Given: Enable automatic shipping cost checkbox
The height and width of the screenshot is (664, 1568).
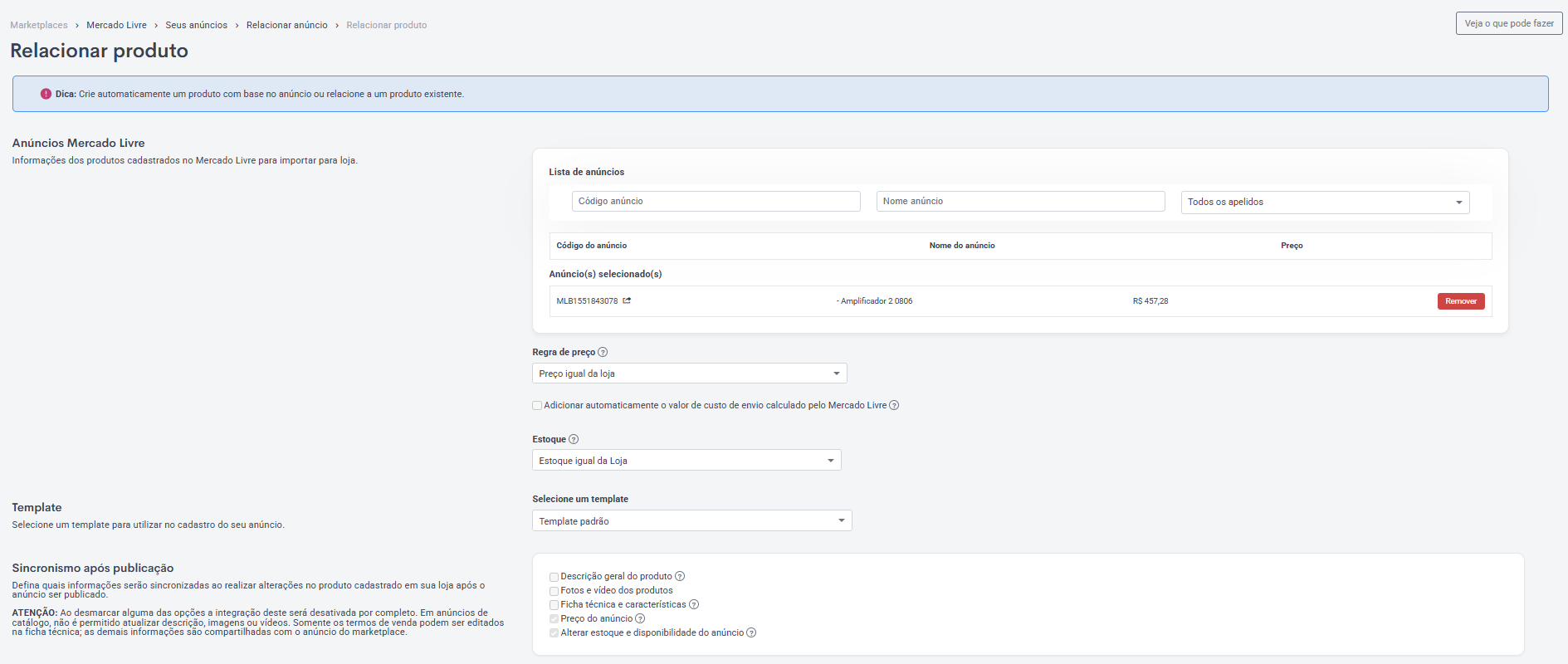Looking at the screenshot, I should coord(537,406).
